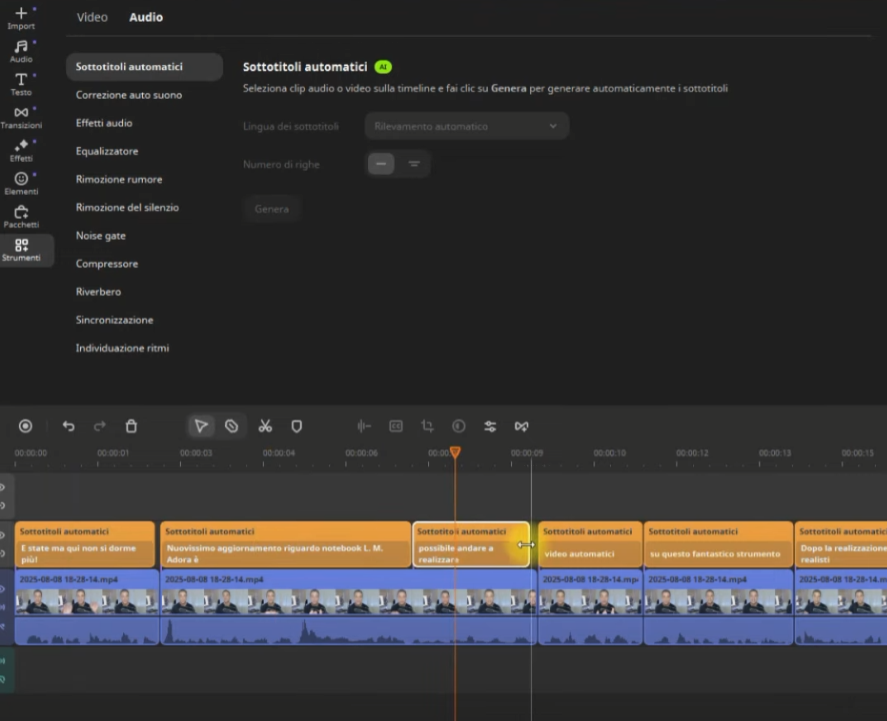Select the 'possibile andare a realizzare' subtitle clip
The width and height of the screenshot is (887, 721).
pyautogui.click(x=471, y=544)
